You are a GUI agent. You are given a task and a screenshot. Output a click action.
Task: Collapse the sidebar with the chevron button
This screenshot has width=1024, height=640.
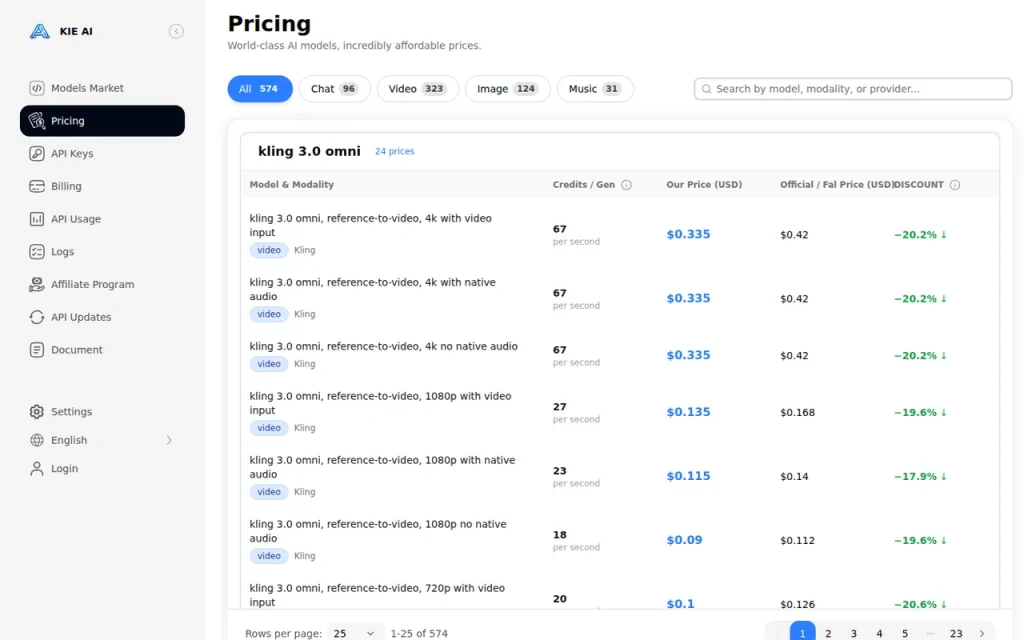click(176, 31)
